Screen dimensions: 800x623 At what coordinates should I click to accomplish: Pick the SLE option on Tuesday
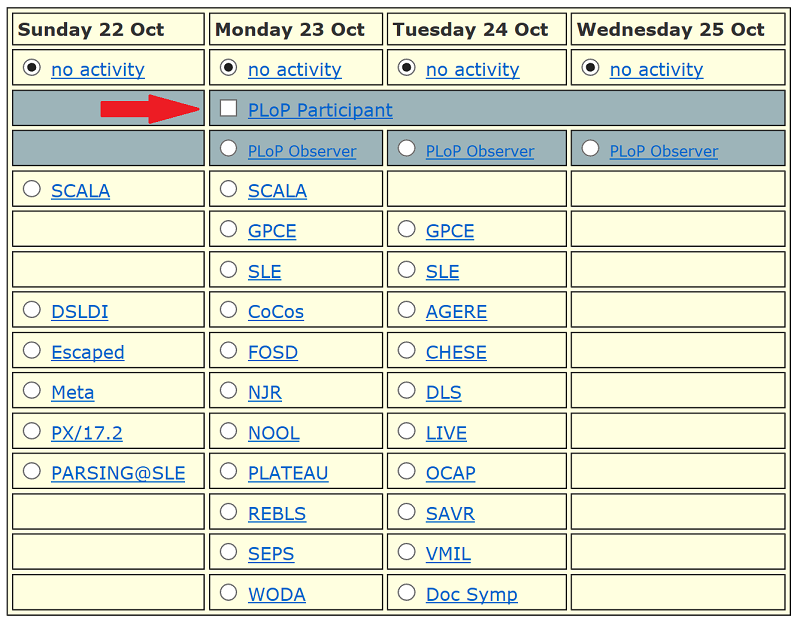click(407, 269)
